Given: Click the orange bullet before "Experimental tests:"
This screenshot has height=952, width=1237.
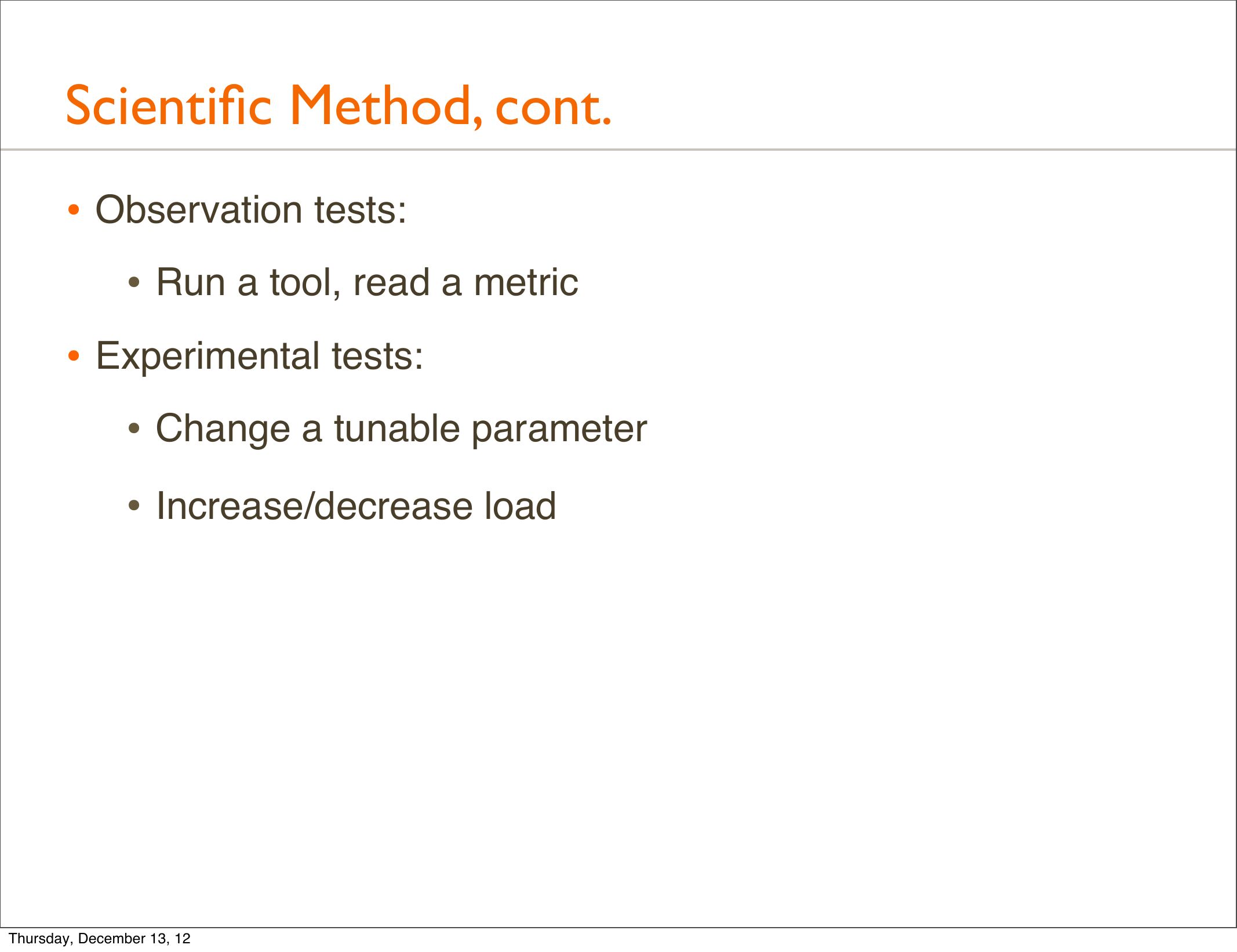Looking at the screenshot, I should tap(74, 356).
